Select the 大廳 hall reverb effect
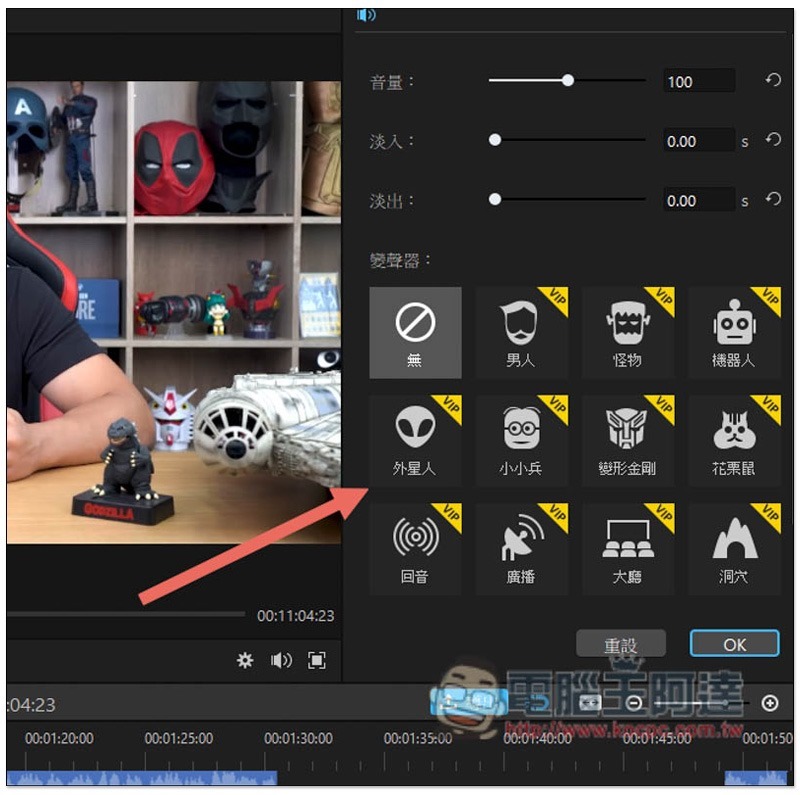Screen dimensions: 800x795 tap(627, 549)
